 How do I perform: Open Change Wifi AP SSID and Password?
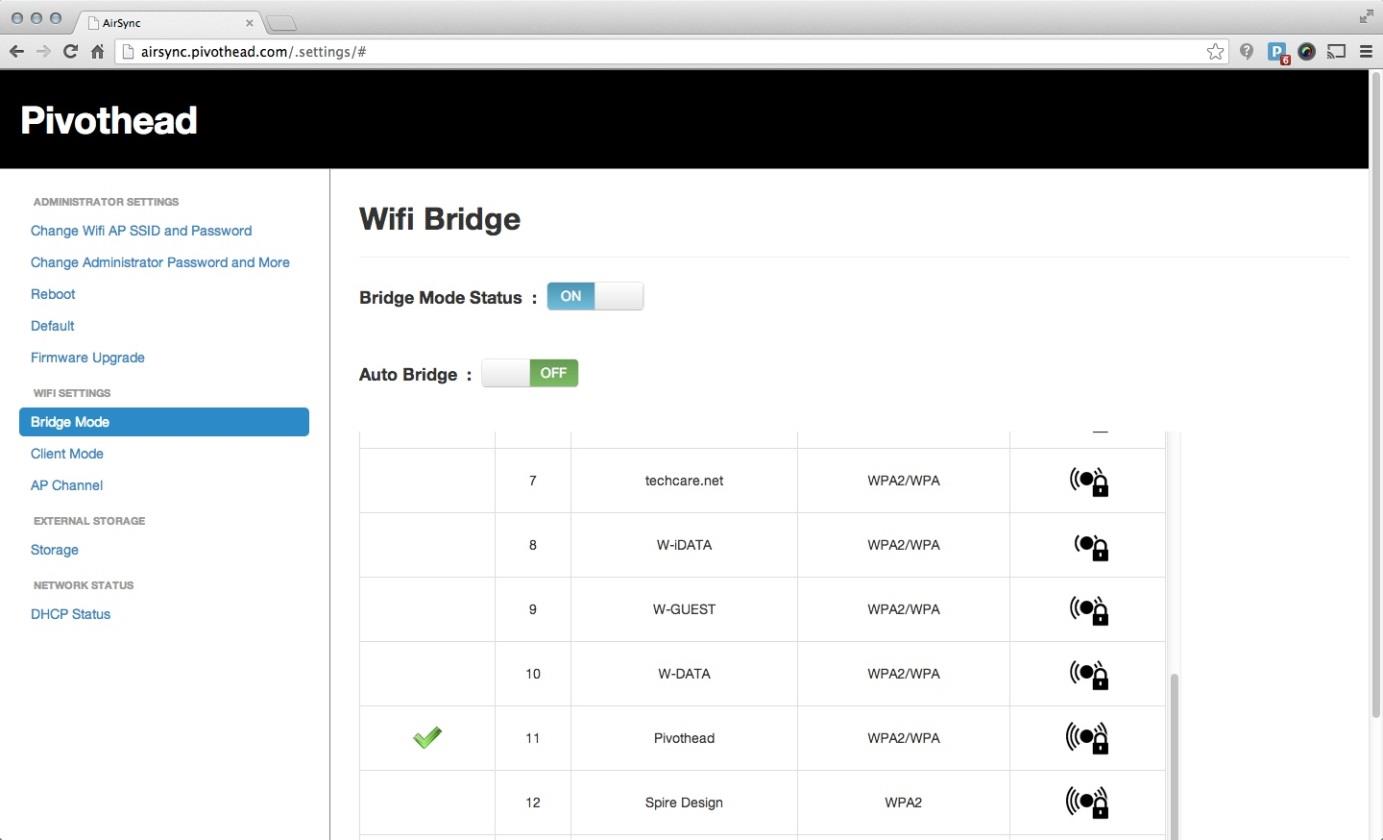[x=141, y=230]
